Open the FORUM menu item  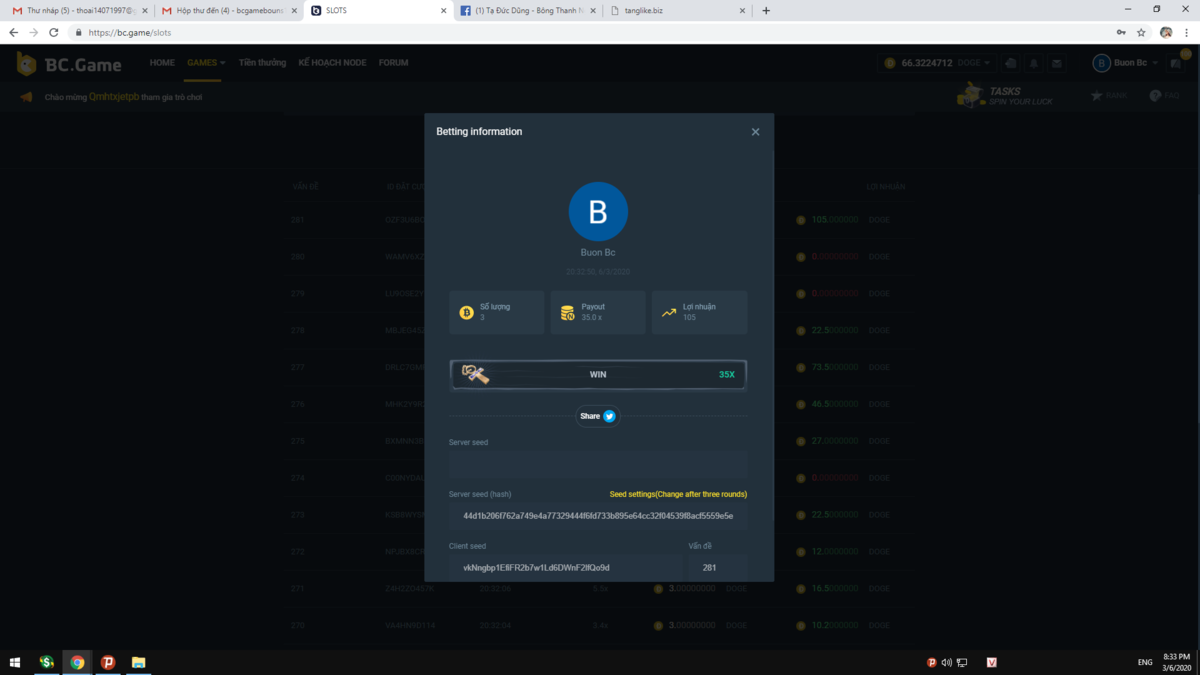pos(393,63)
